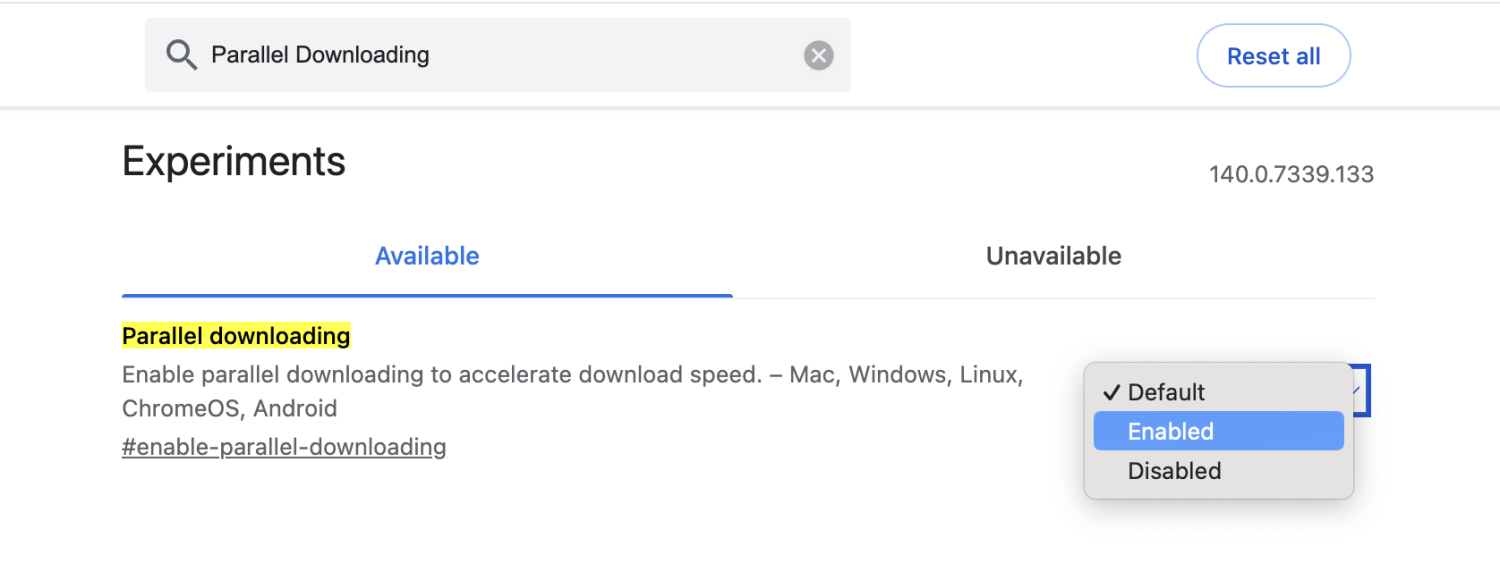Image resolution: width=1500 pixels, height=563 pixels.
Task: Open the #enable-parallel-downloading link
Action: 284,446
